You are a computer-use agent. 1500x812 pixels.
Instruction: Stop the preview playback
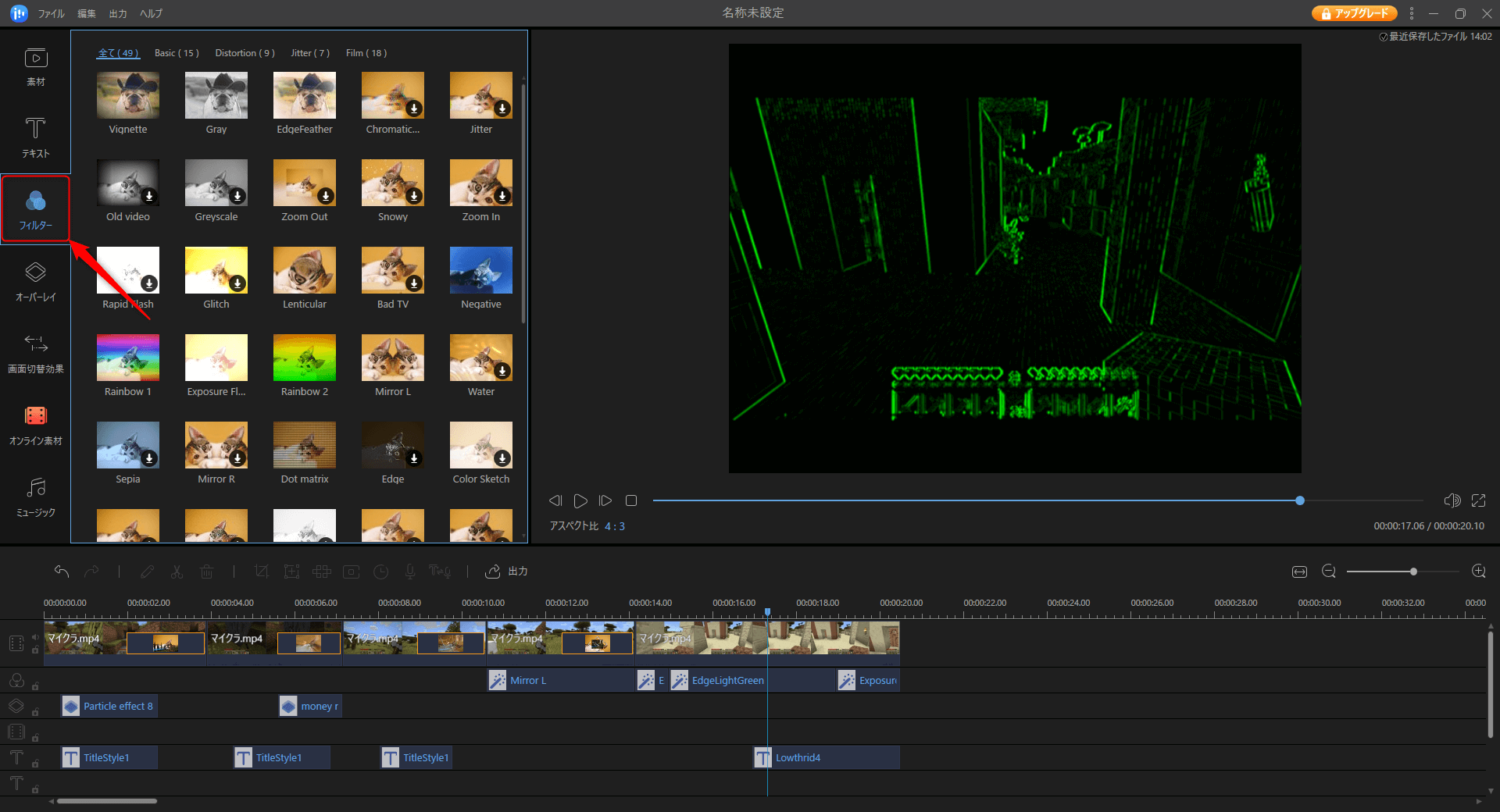coord(631,500)
